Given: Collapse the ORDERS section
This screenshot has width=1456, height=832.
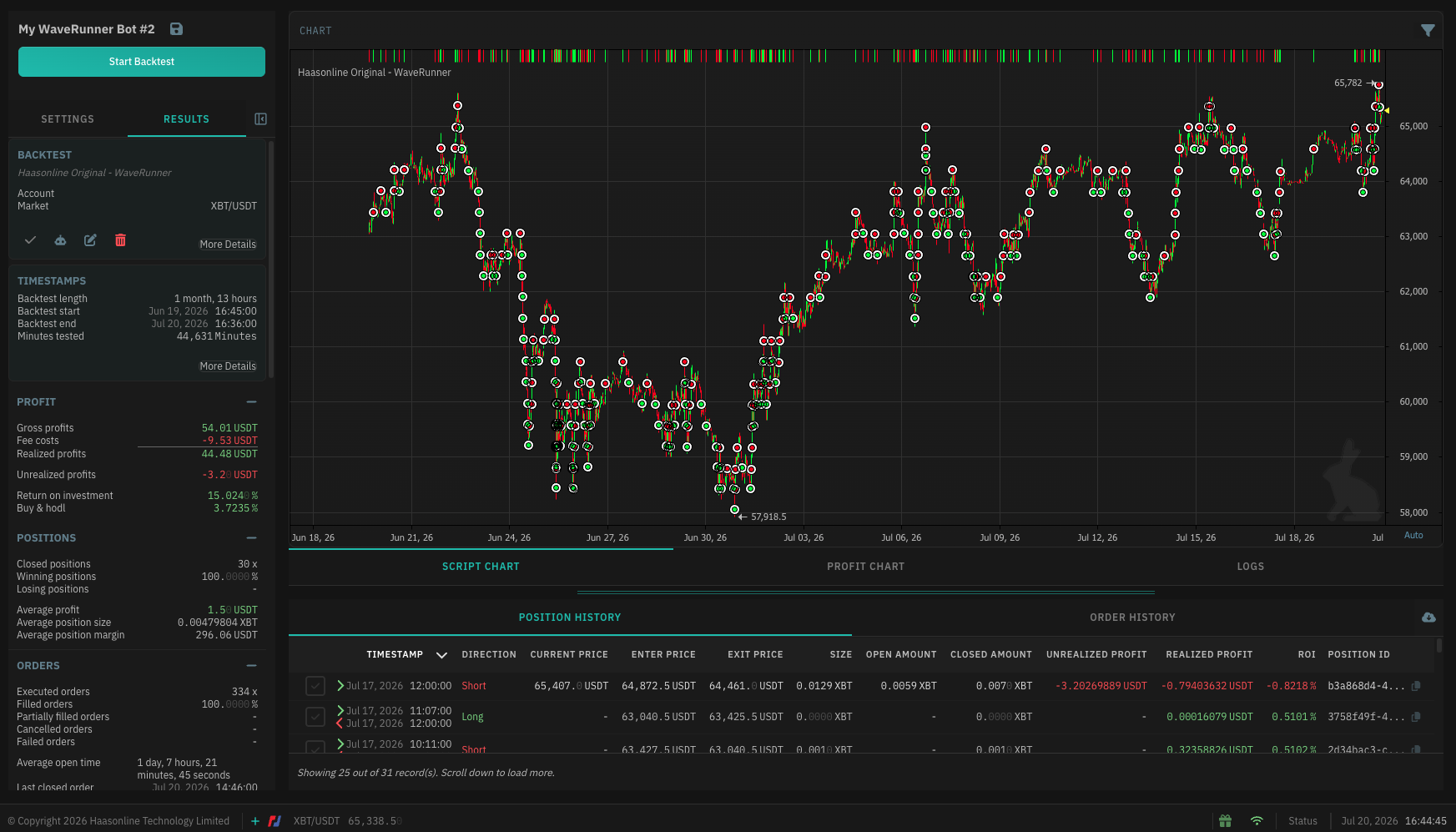Looking at the screenshot, I should (x=251, y=666).
